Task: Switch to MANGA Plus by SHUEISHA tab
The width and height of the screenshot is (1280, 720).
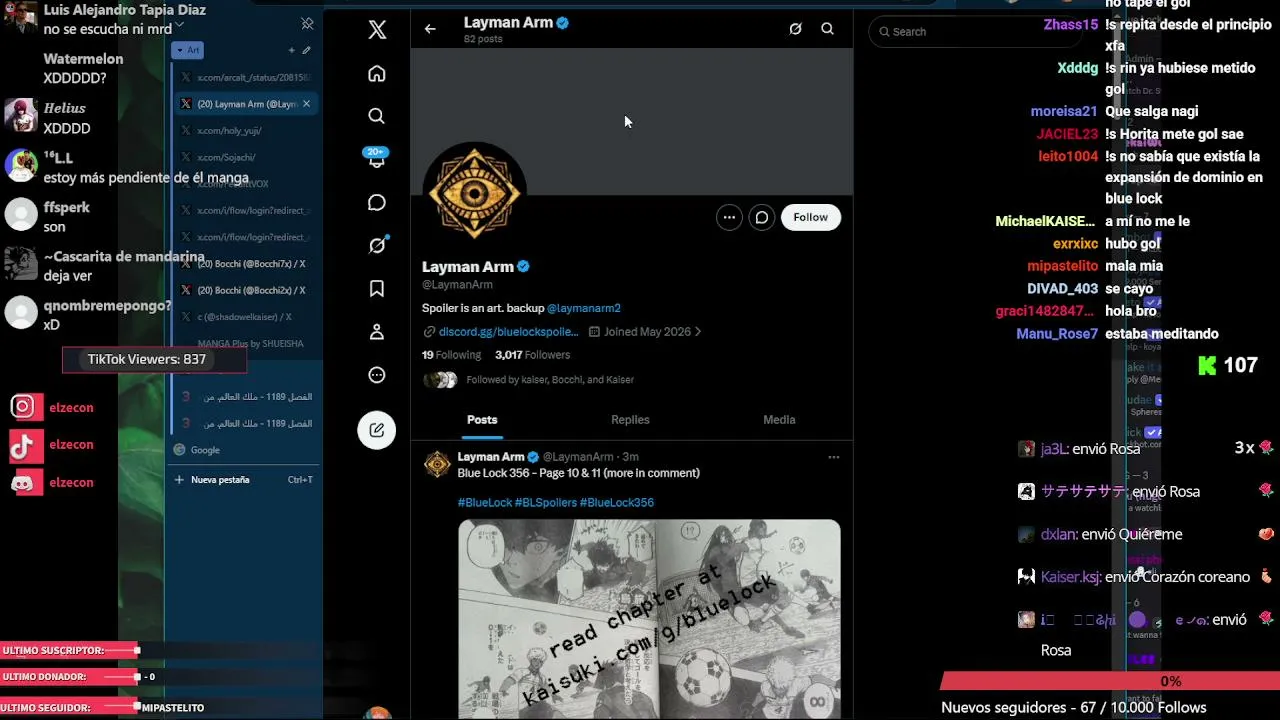Action: pos(246,344)
